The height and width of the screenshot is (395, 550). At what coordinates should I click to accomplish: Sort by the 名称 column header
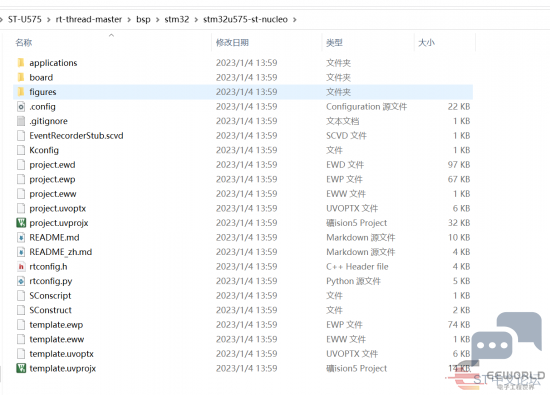[x=24, y=43]
